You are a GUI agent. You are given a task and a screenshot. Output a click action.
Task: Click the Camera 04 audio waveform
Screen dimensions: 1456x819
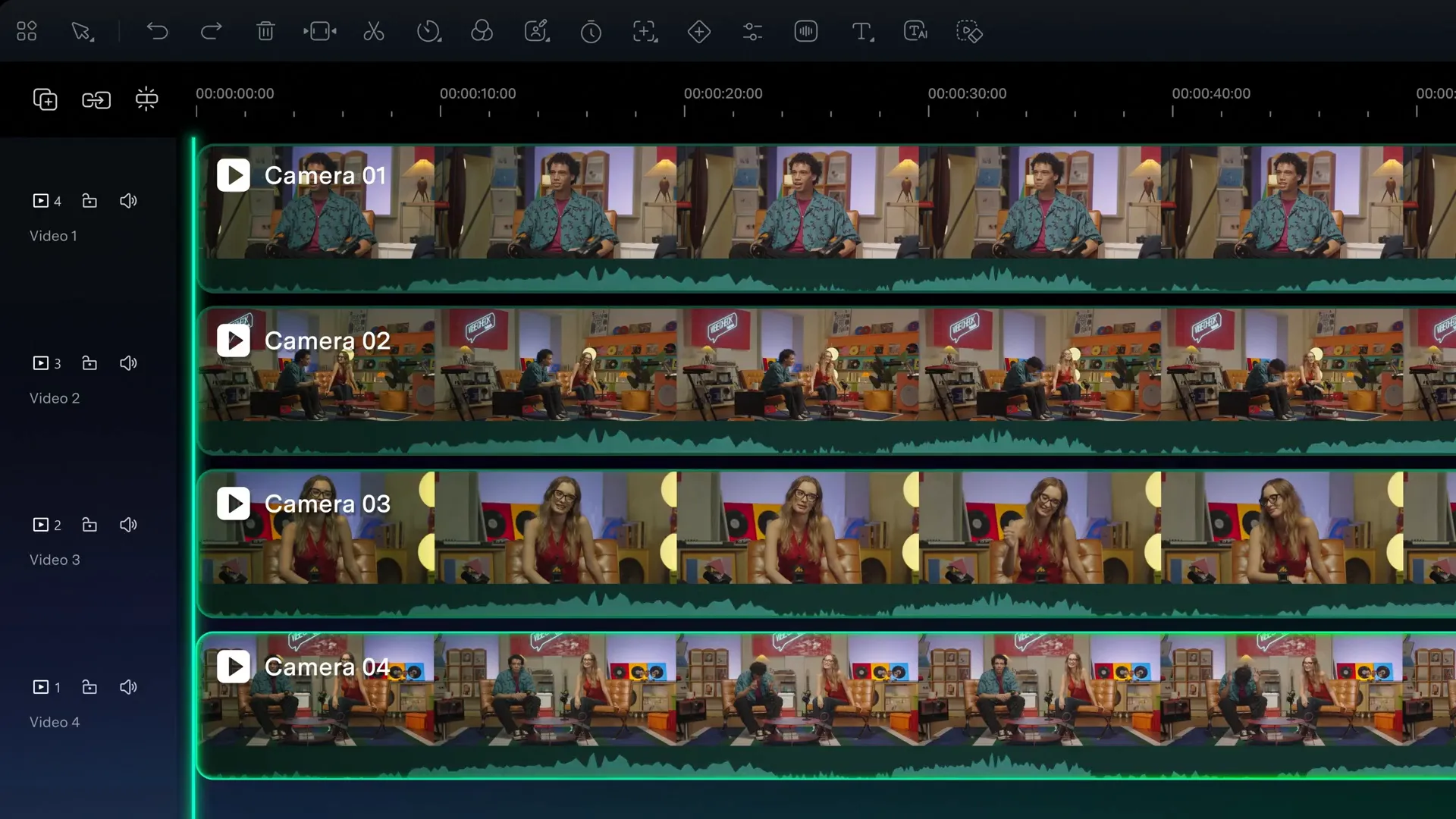pyautogui.click(x=827, y=762)
